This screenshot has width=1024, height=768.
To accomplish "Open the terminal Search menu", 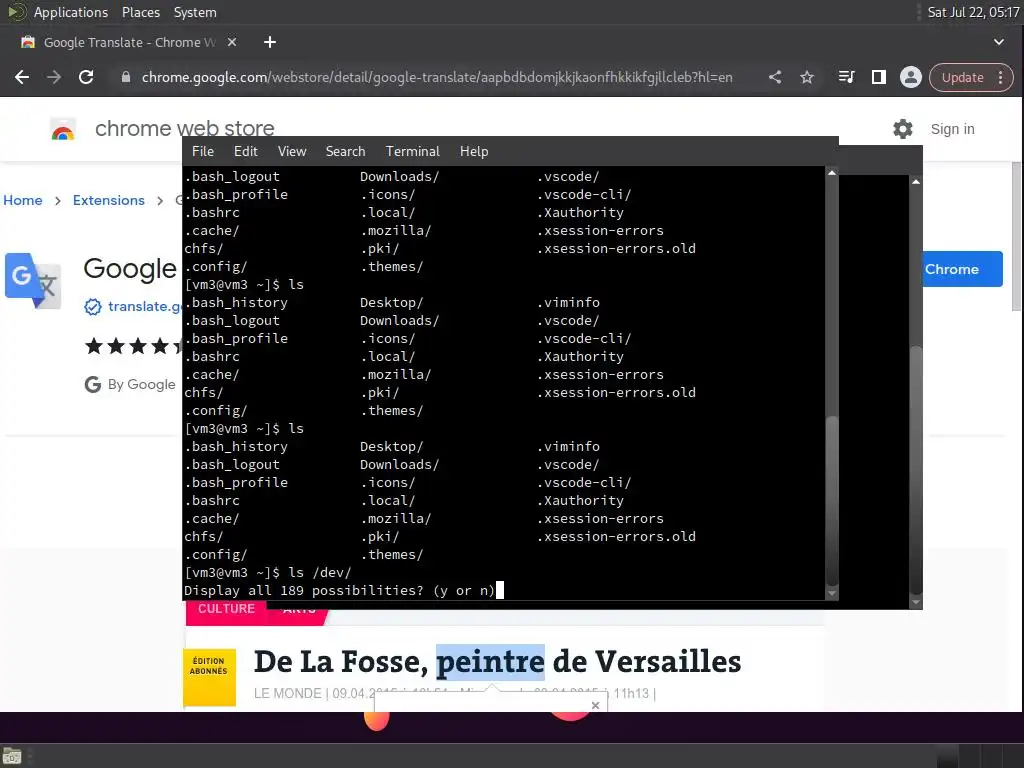I will (x=345, y=151).
